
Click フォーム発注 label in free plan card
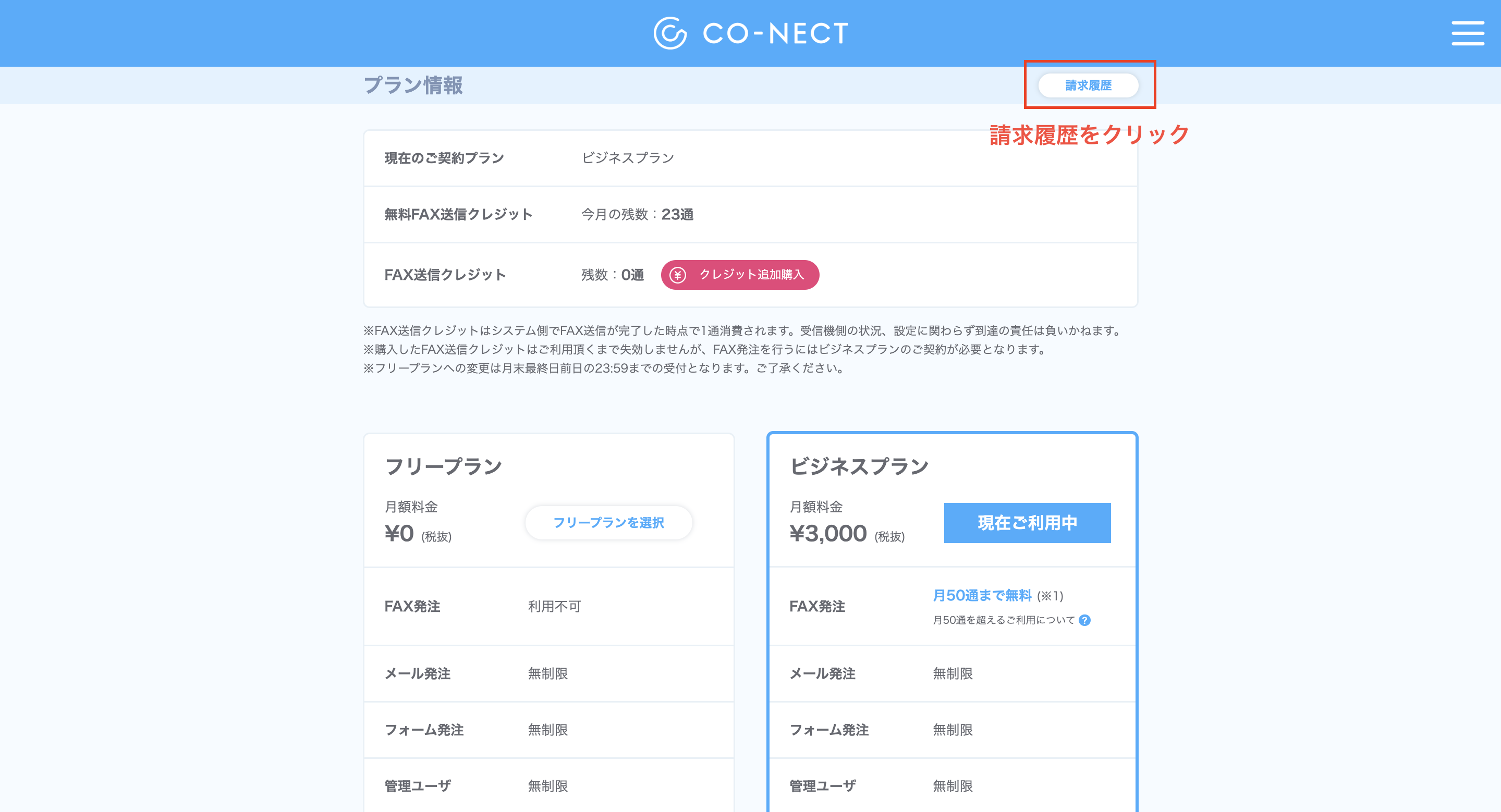pos(424,730)
